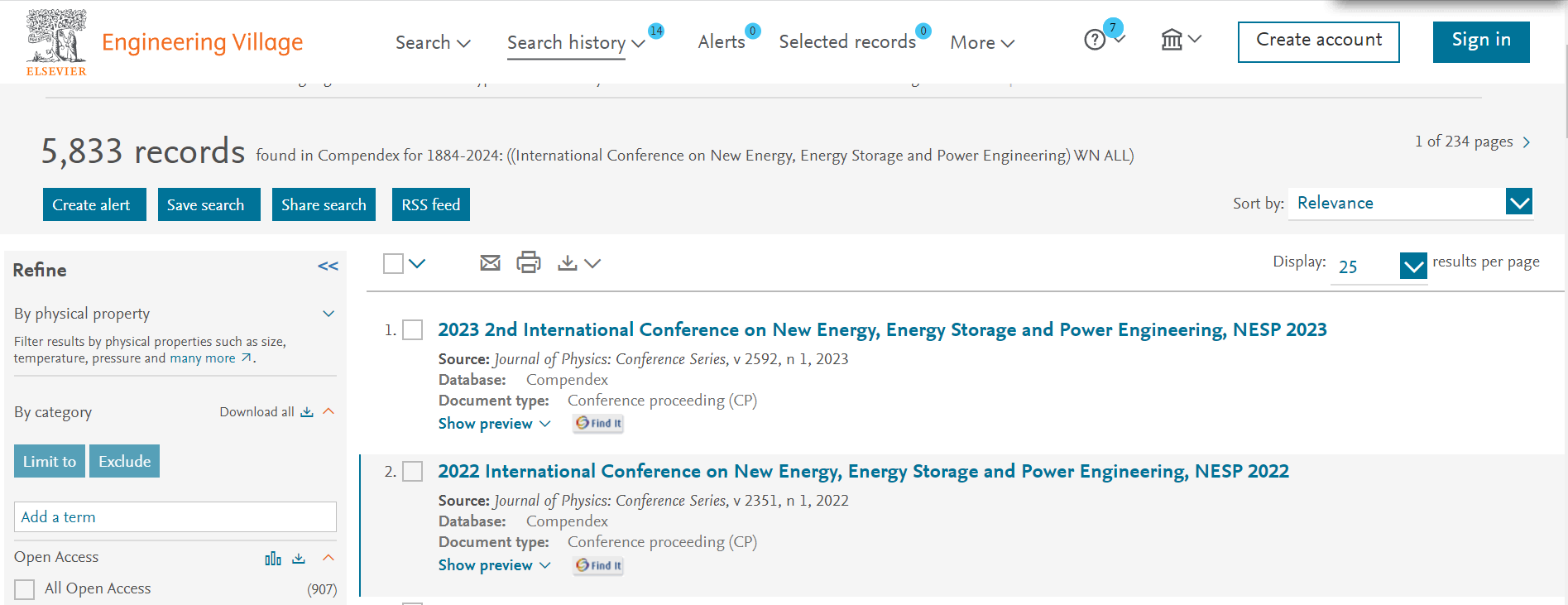Click the many more physical properties link
Screen dimensions: 1568x605
pyautogui.click(x=203, y=358)
